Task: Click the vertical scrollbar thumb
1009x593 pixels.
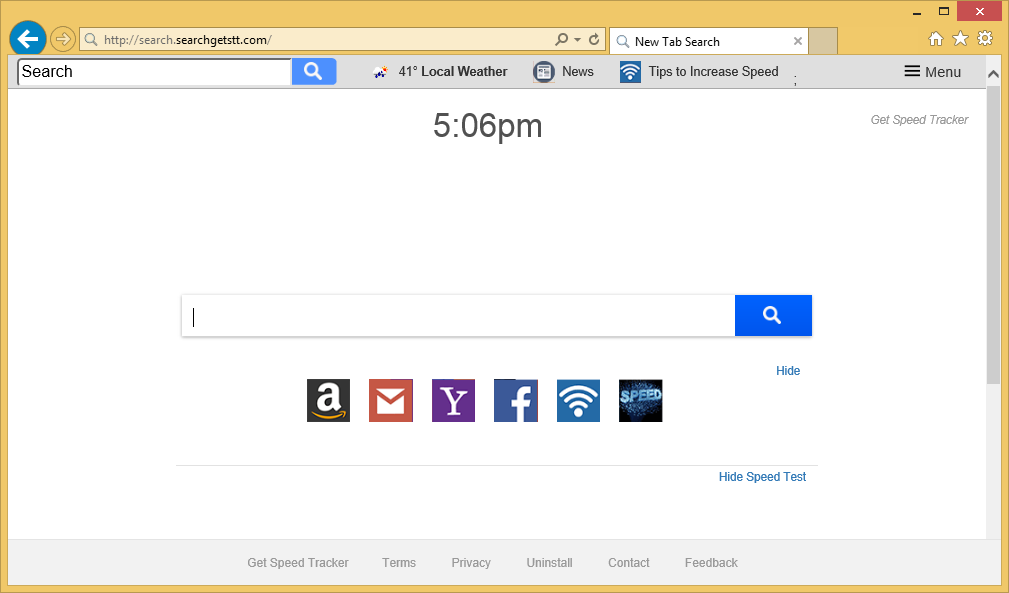Action: [x=993, y=235]
